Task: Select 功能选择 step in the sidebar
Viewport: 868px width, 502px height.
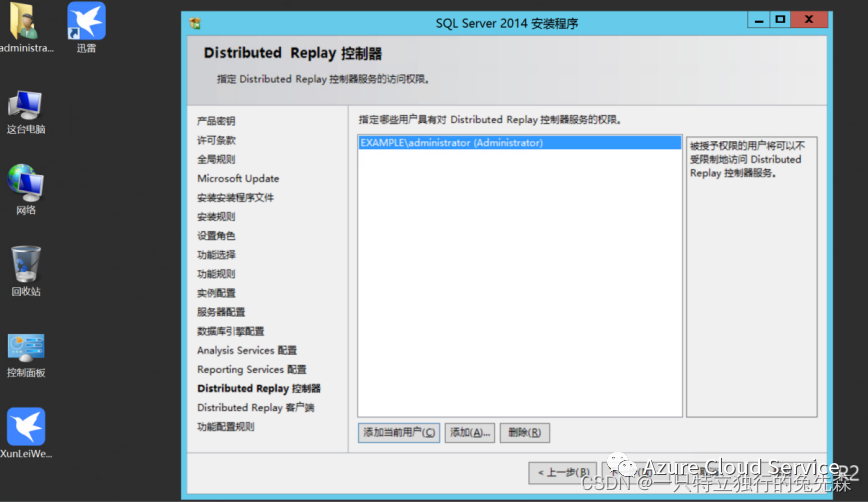Action: coord(216,255)
